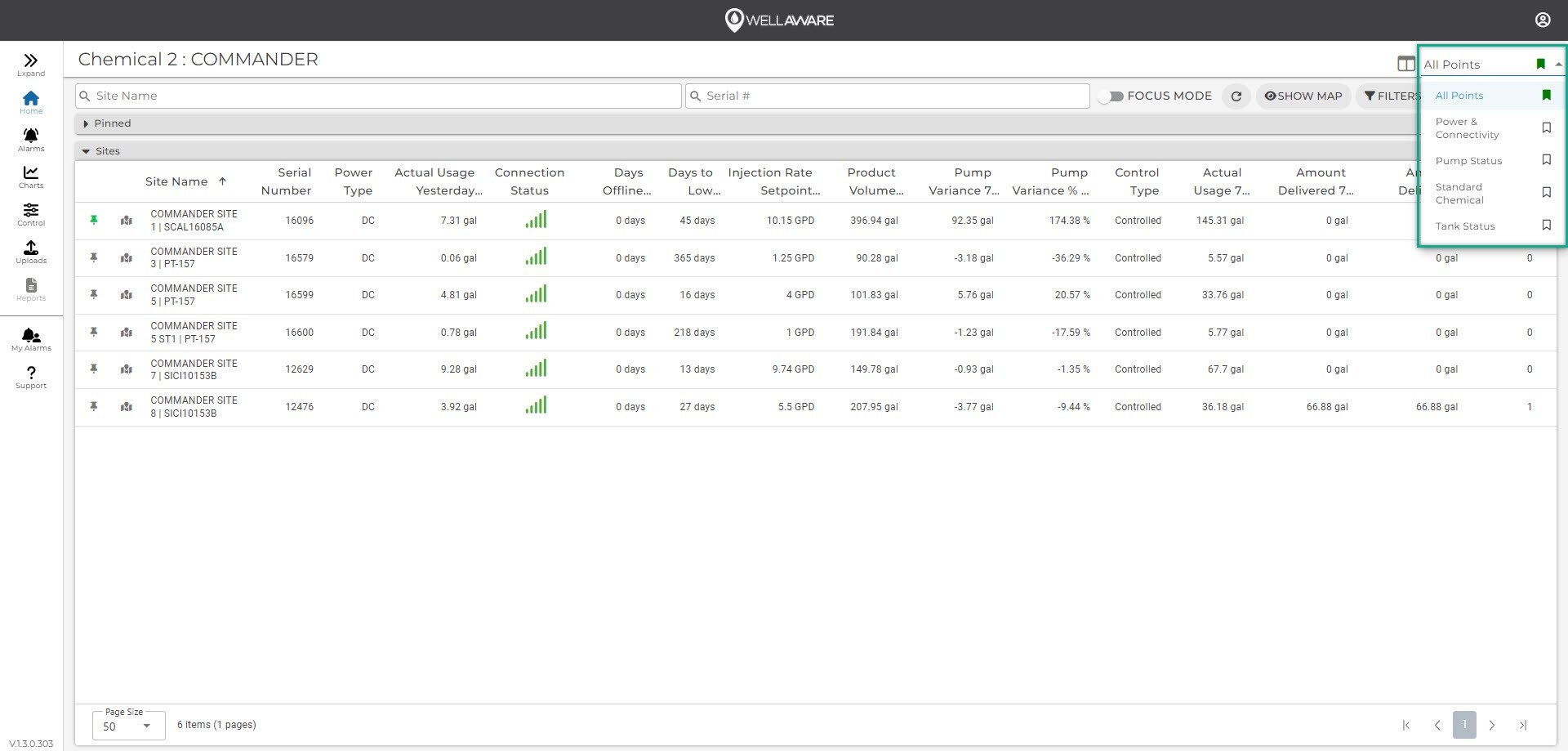Pin the COMMANDER SITE 5 | PT-157 row
1568x751 pixels.
tap(94, 294)
